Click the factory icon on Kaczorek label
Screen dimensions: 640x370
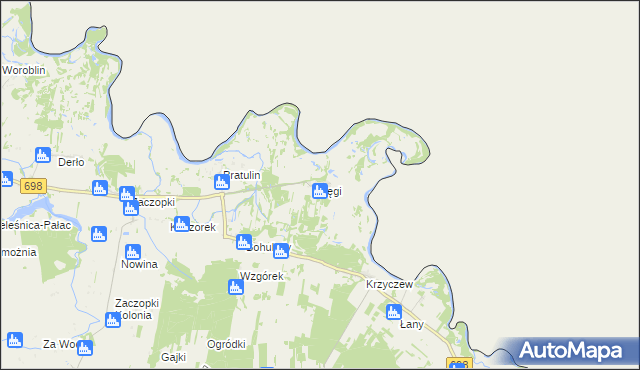pos(182,224)
